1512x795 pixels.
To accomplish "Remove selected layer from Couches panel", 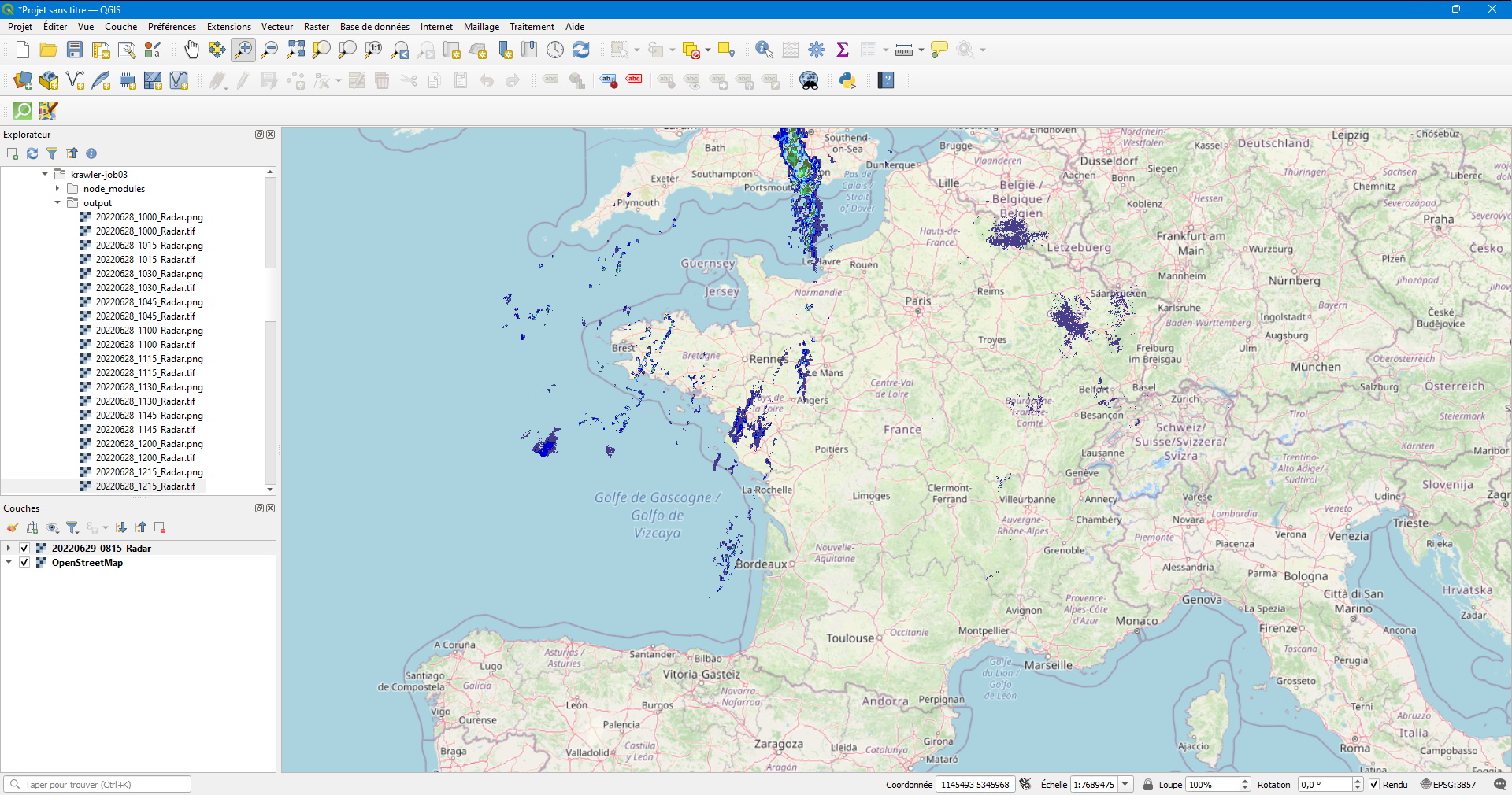I will pyautogui.click(x=160, y=527).
